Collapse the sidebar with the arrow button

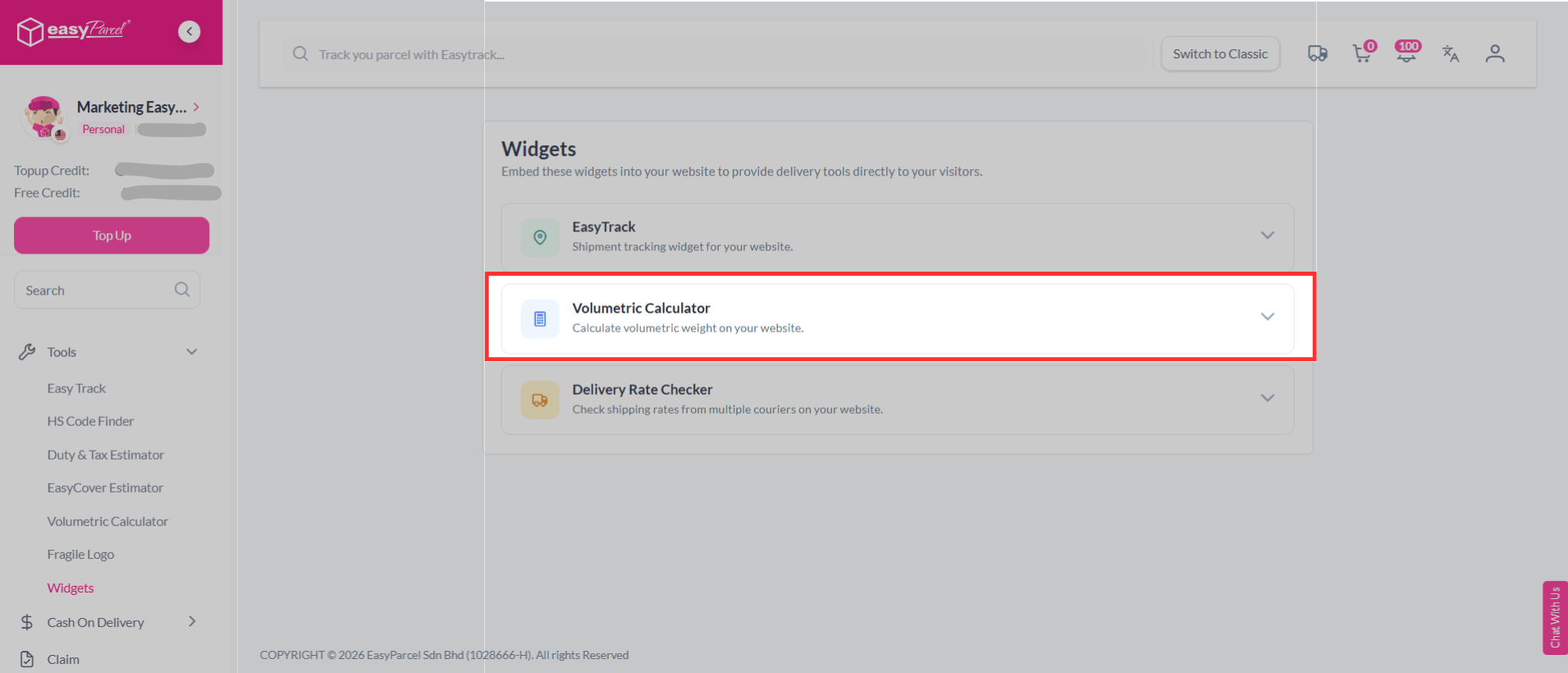(x=190, y=31)
